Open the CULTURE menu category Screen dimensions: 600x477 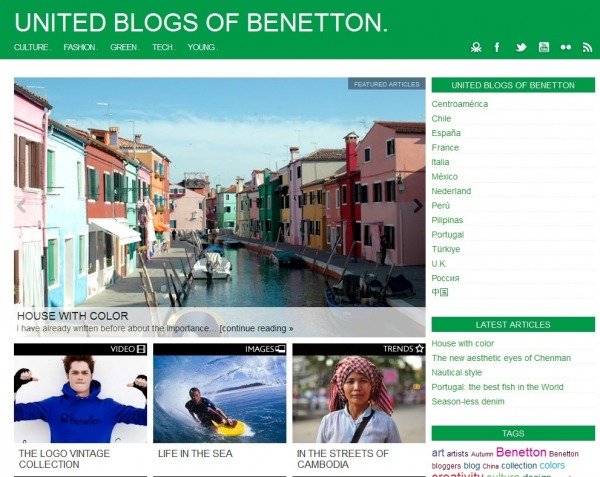[31, 47]
